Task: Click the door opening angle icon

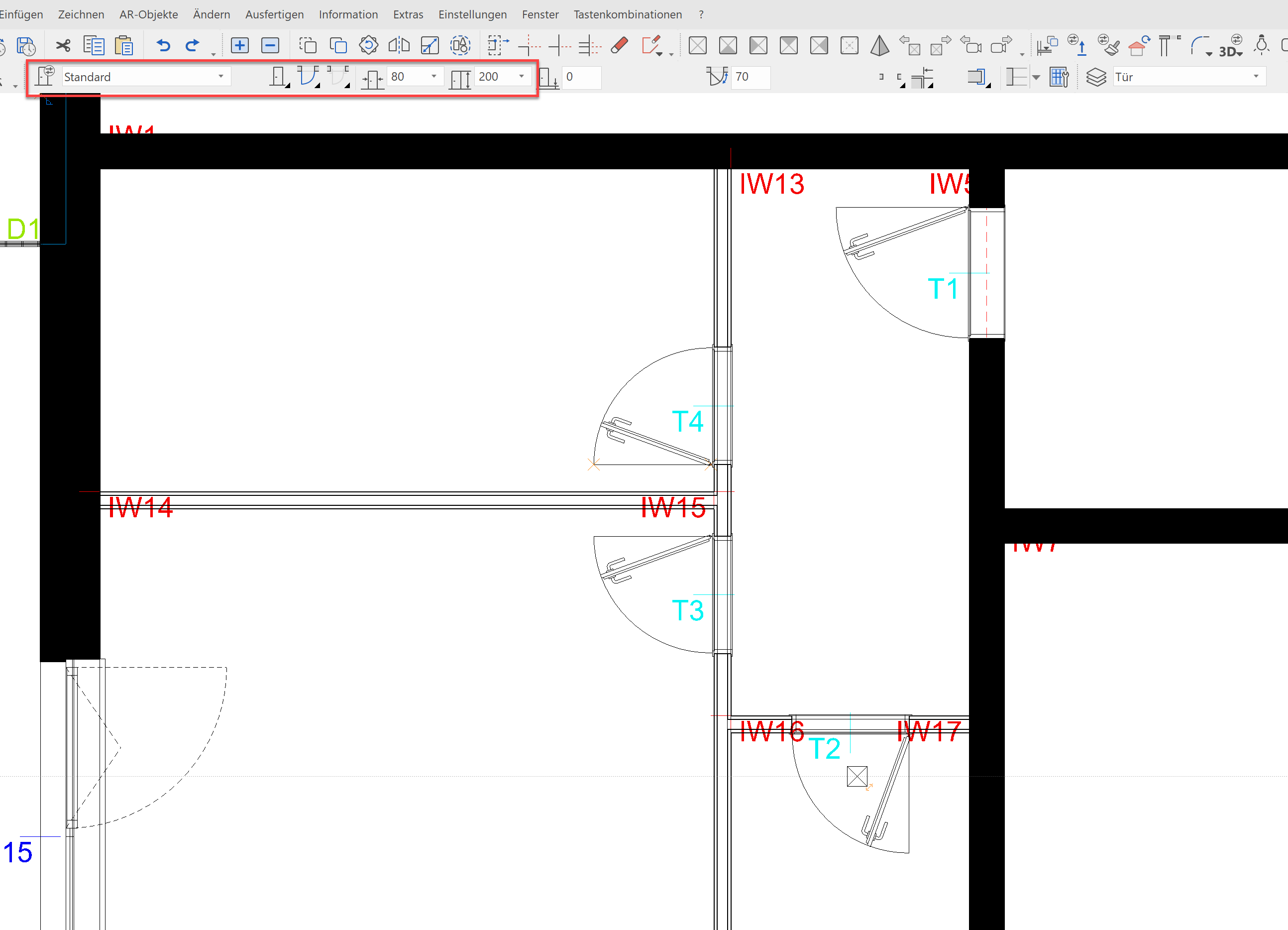Action: point(717,76)
